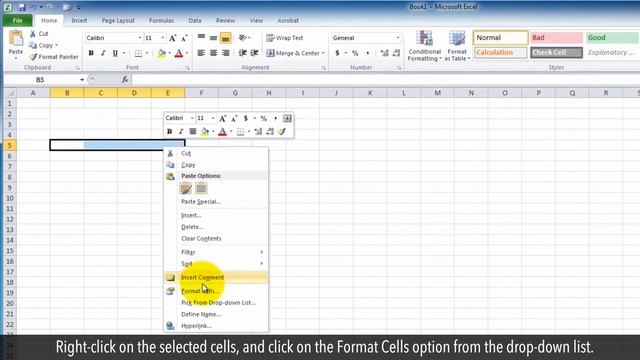640x360 pixels.
Task: Click accounting dollar format in ribbon
Action: point(337,53)
